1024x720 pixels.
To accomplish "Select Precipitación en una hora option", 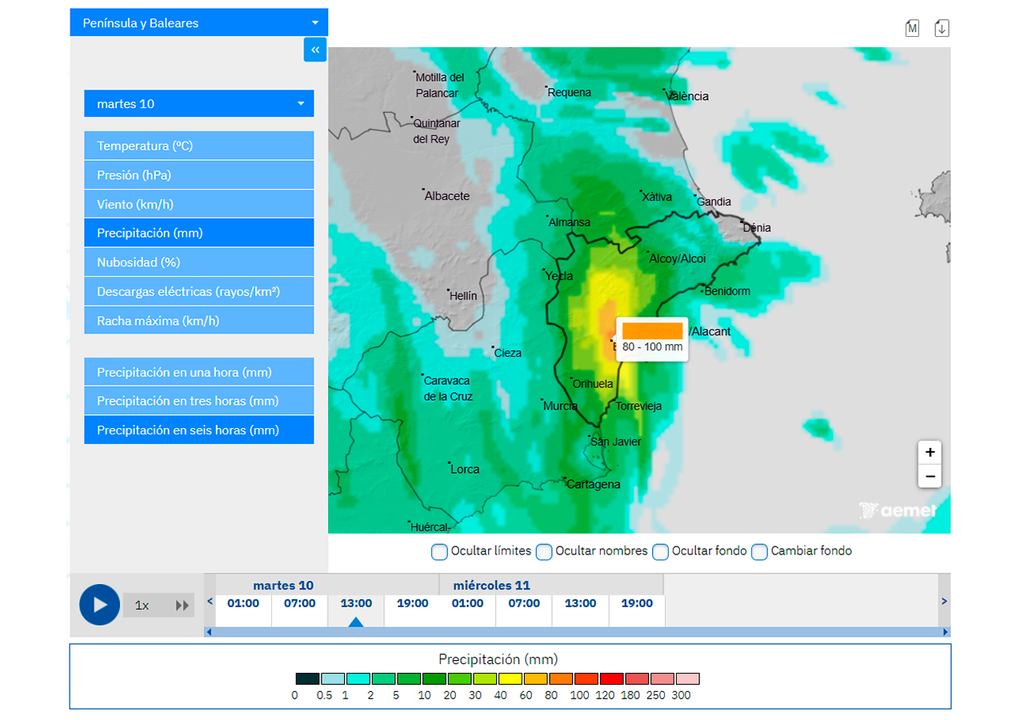I will 198,371.
